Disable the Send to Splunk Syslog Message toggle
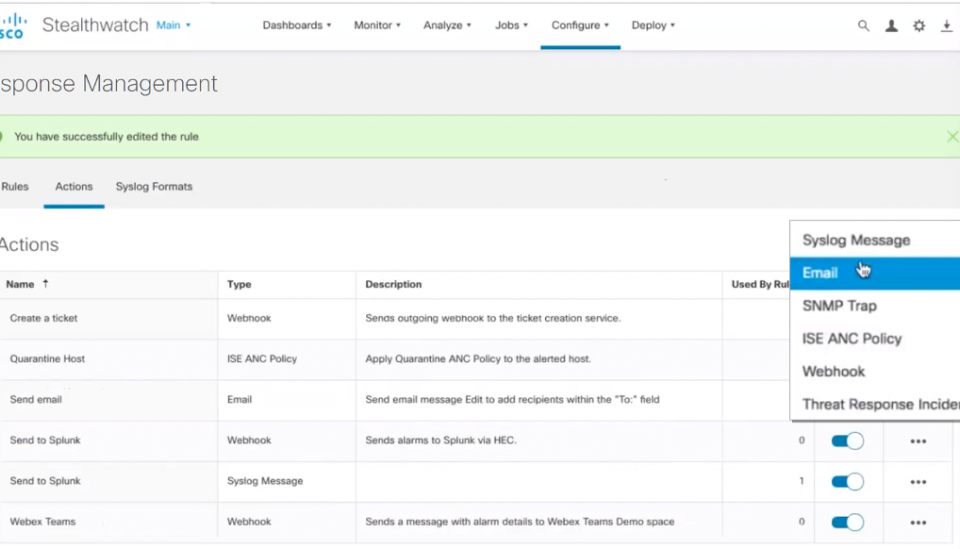The height and width of the screenshot is (549, 960). [847, 482]
